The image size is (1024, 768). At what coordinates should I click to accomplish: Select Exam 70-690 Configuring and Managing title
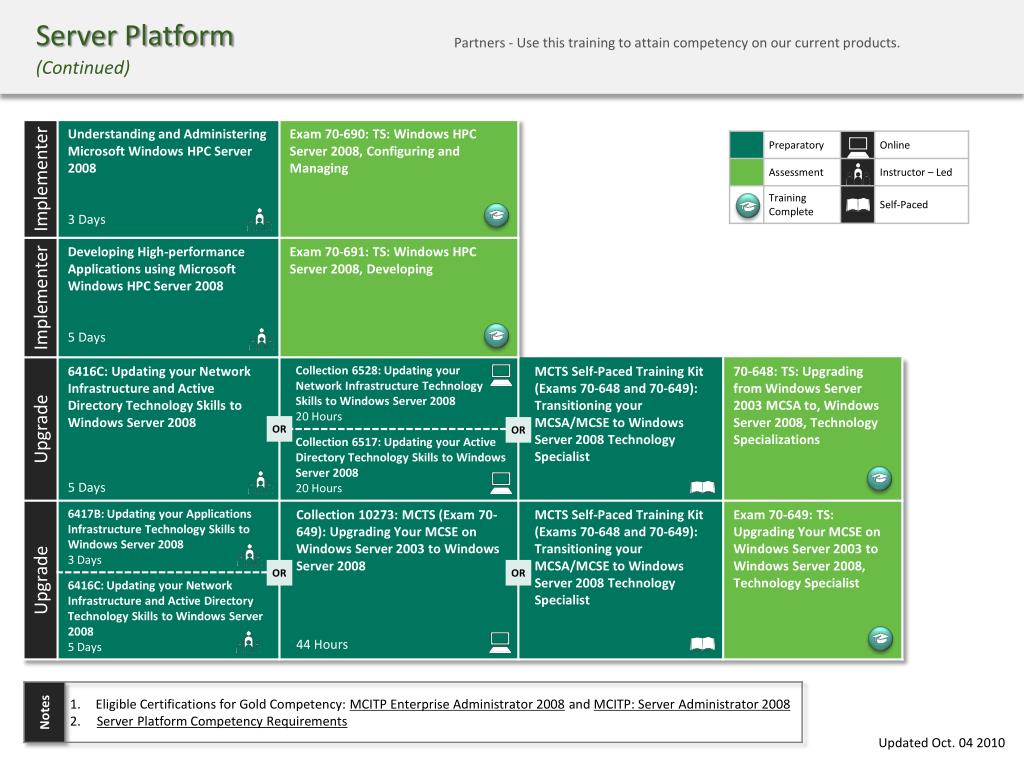click(x=383, y=151)
